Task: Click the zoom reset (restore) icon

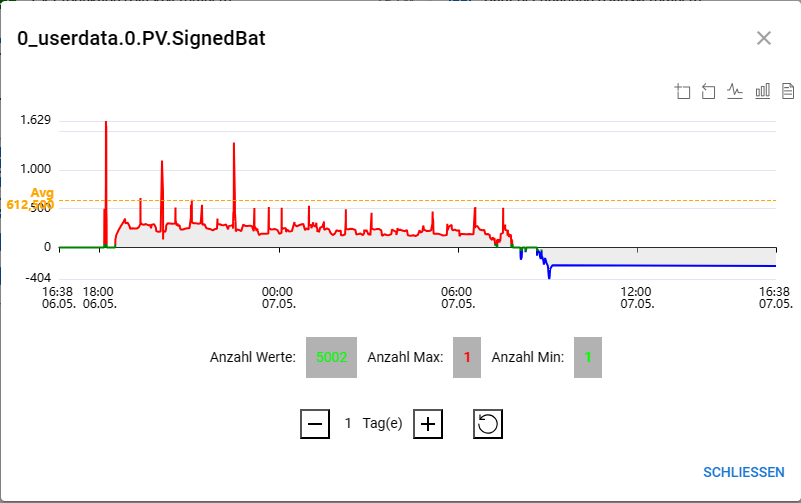Action: tap(709, 92)
